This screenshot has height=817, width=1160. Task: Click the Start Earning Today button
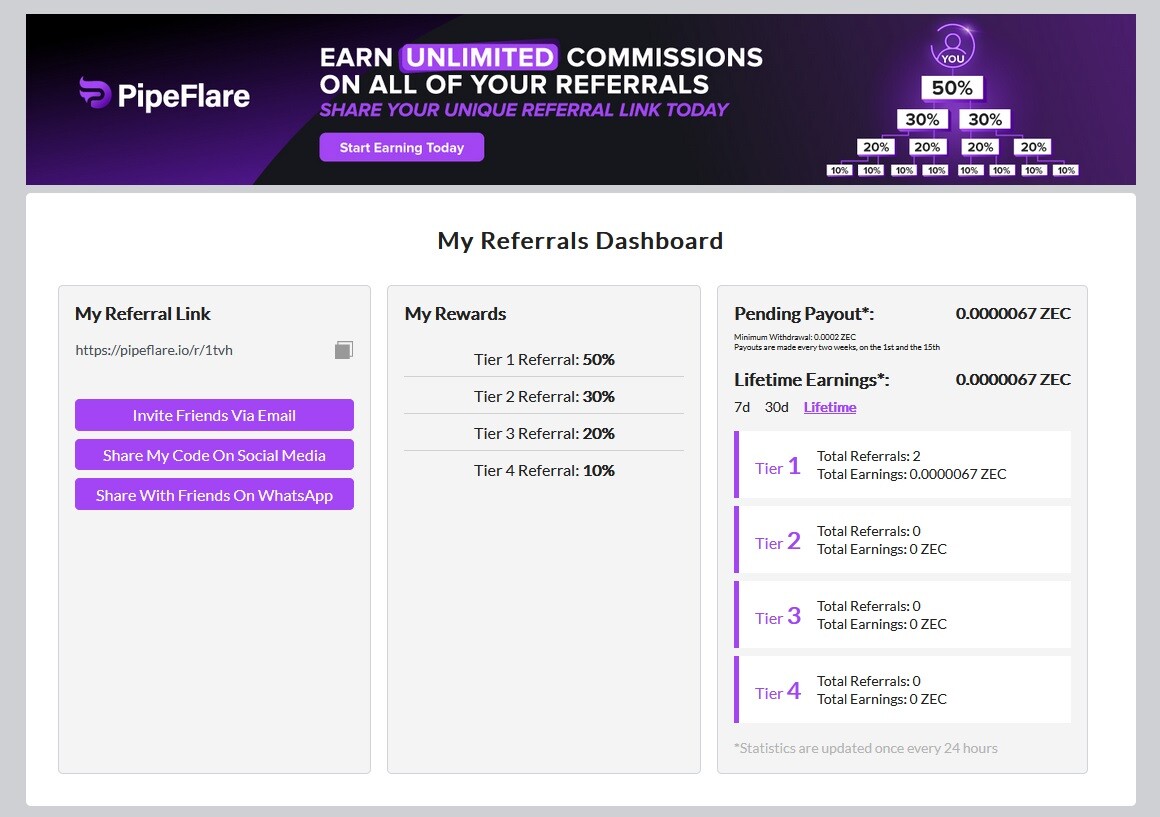[402, 147]
